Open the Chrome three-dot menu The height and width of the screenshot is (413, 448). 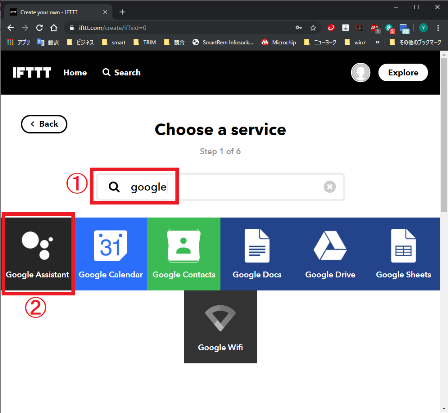click(x=438, y=28)
